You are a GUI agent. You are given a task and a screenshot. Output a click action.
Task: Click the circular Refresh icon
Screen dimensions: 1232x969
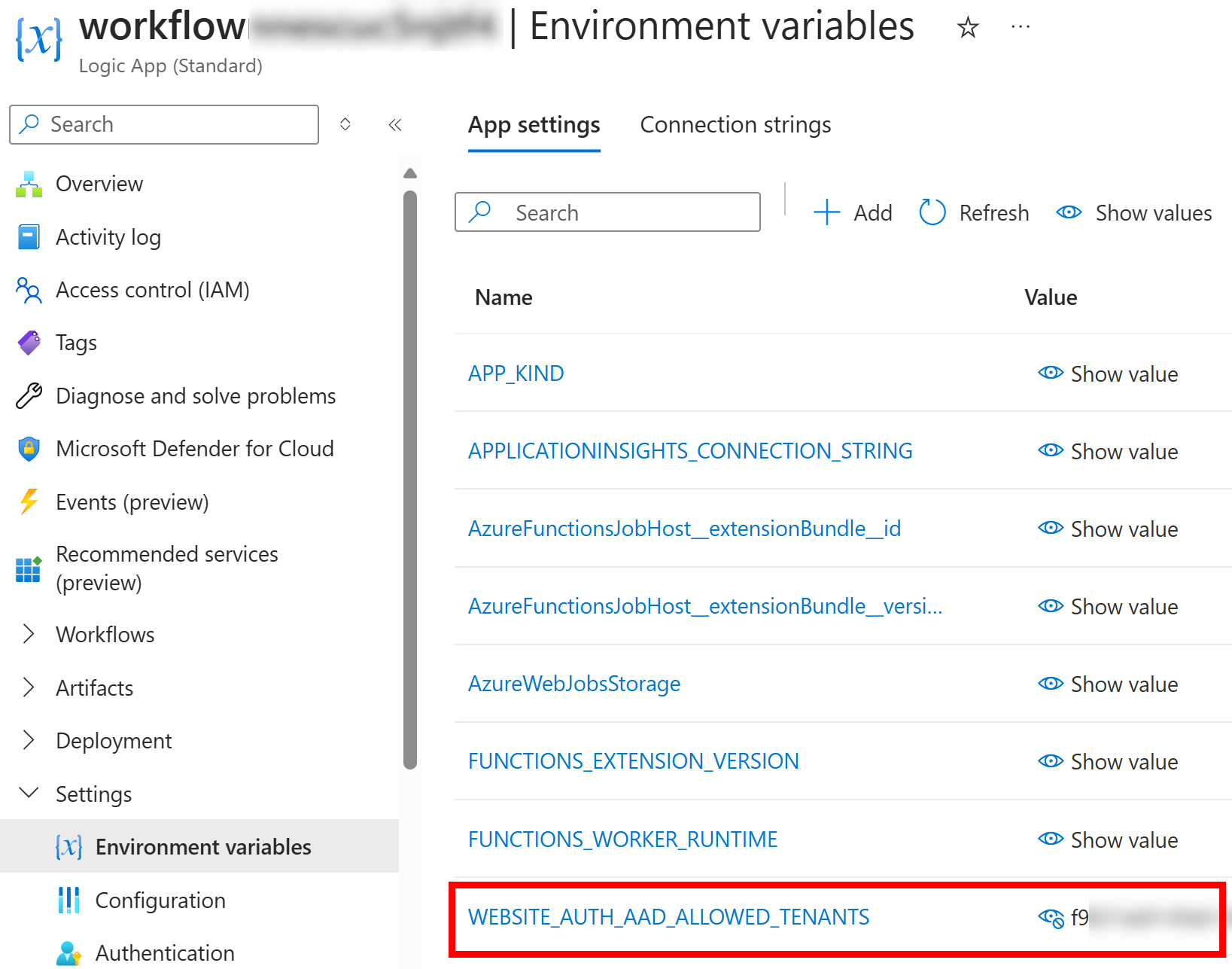point(932,212)
